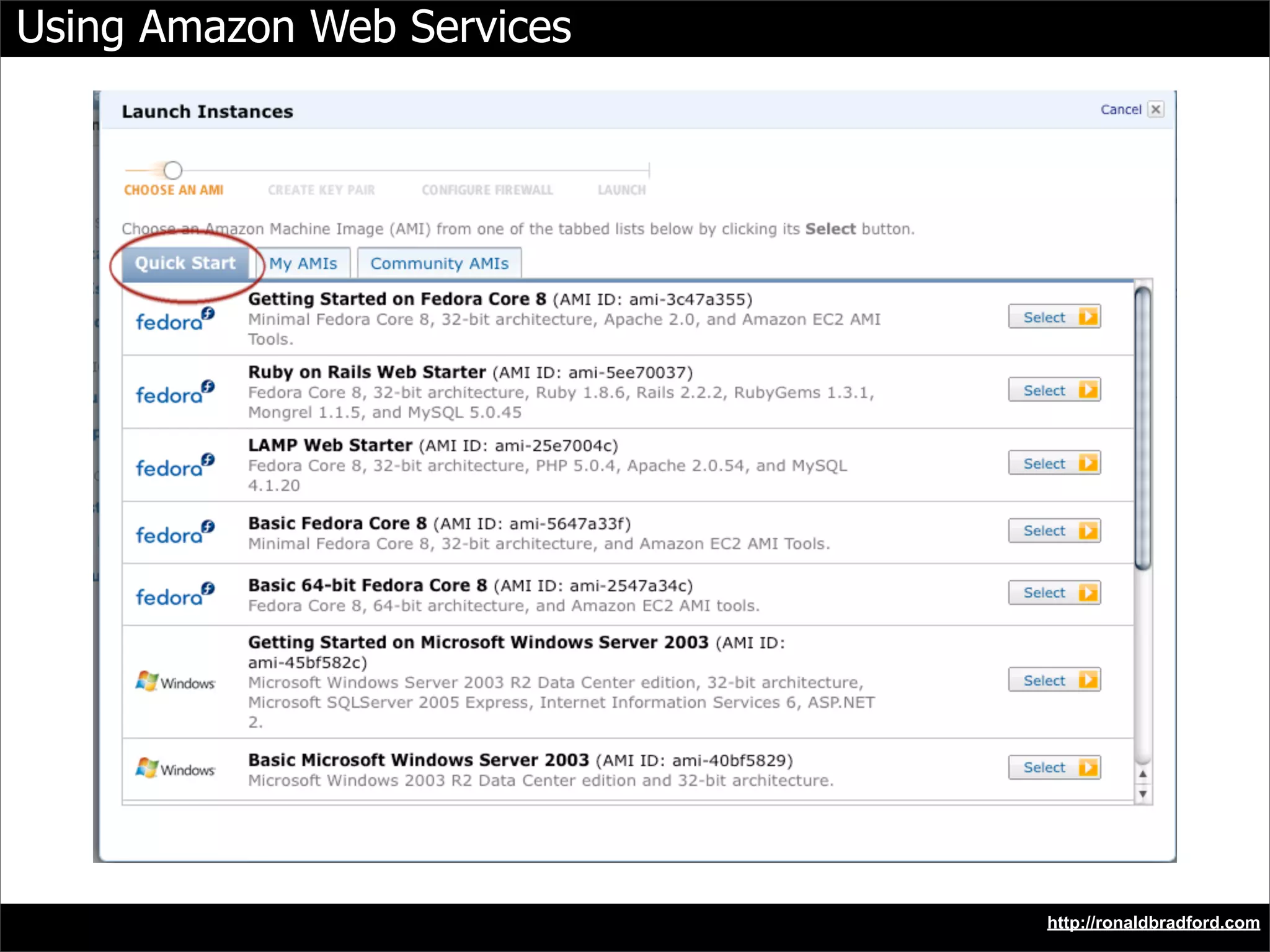
Task: Click the title Basic 64-bit Fedora Core 8
Action: 368,585
